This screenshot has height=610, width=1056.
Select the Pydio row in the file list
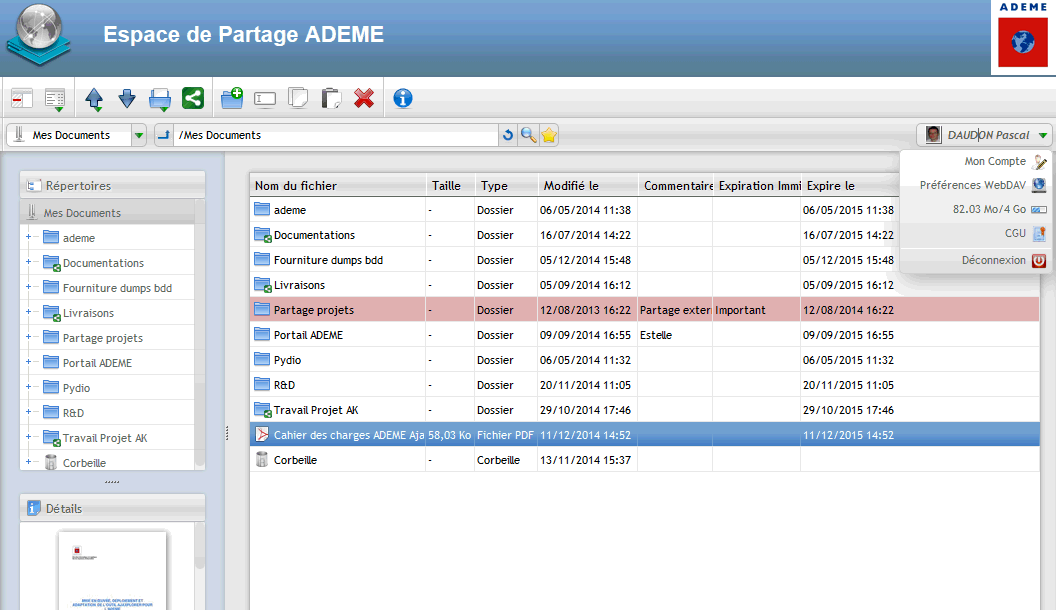click(645, 360)
